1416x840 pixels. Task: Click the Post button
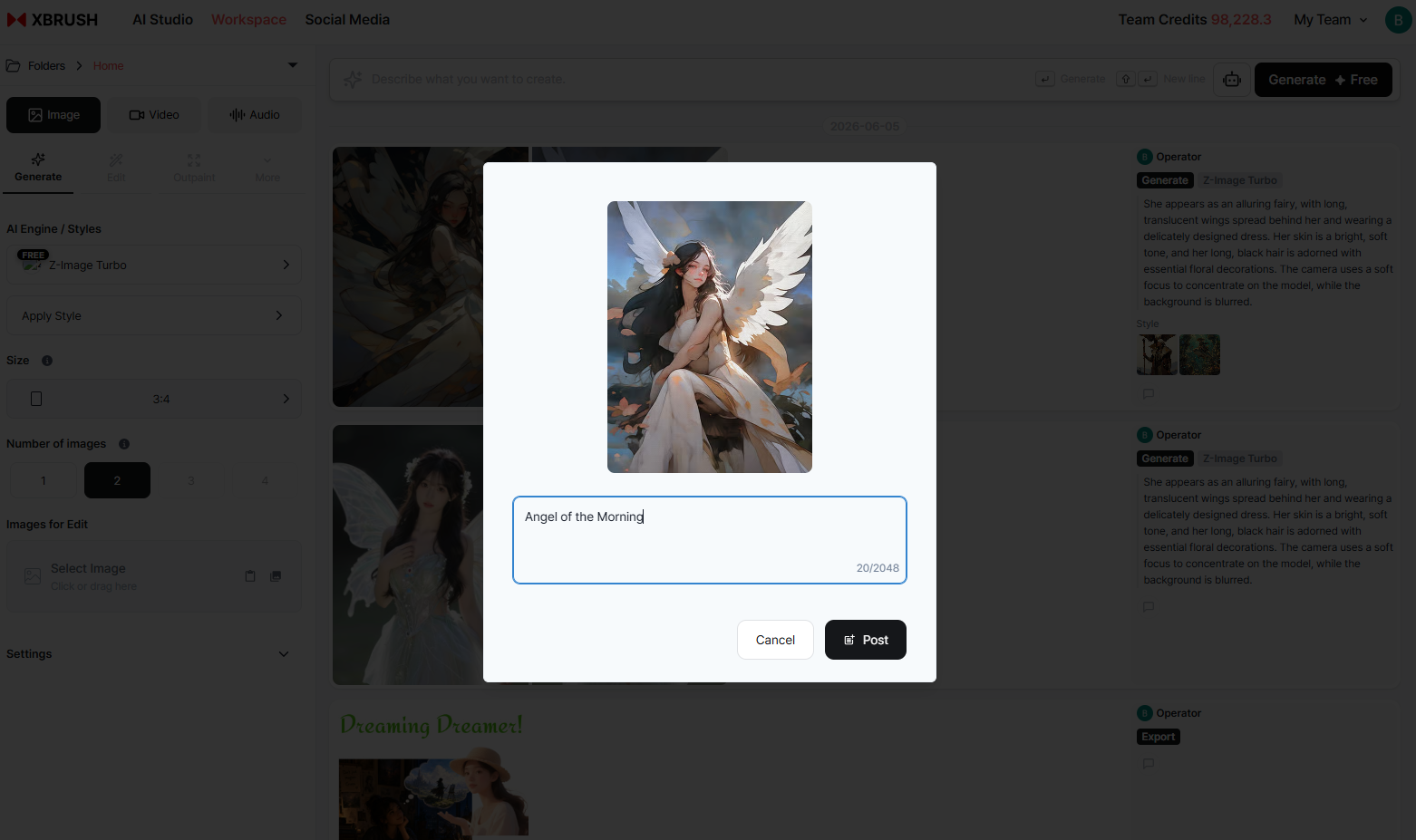pos(866,640)
